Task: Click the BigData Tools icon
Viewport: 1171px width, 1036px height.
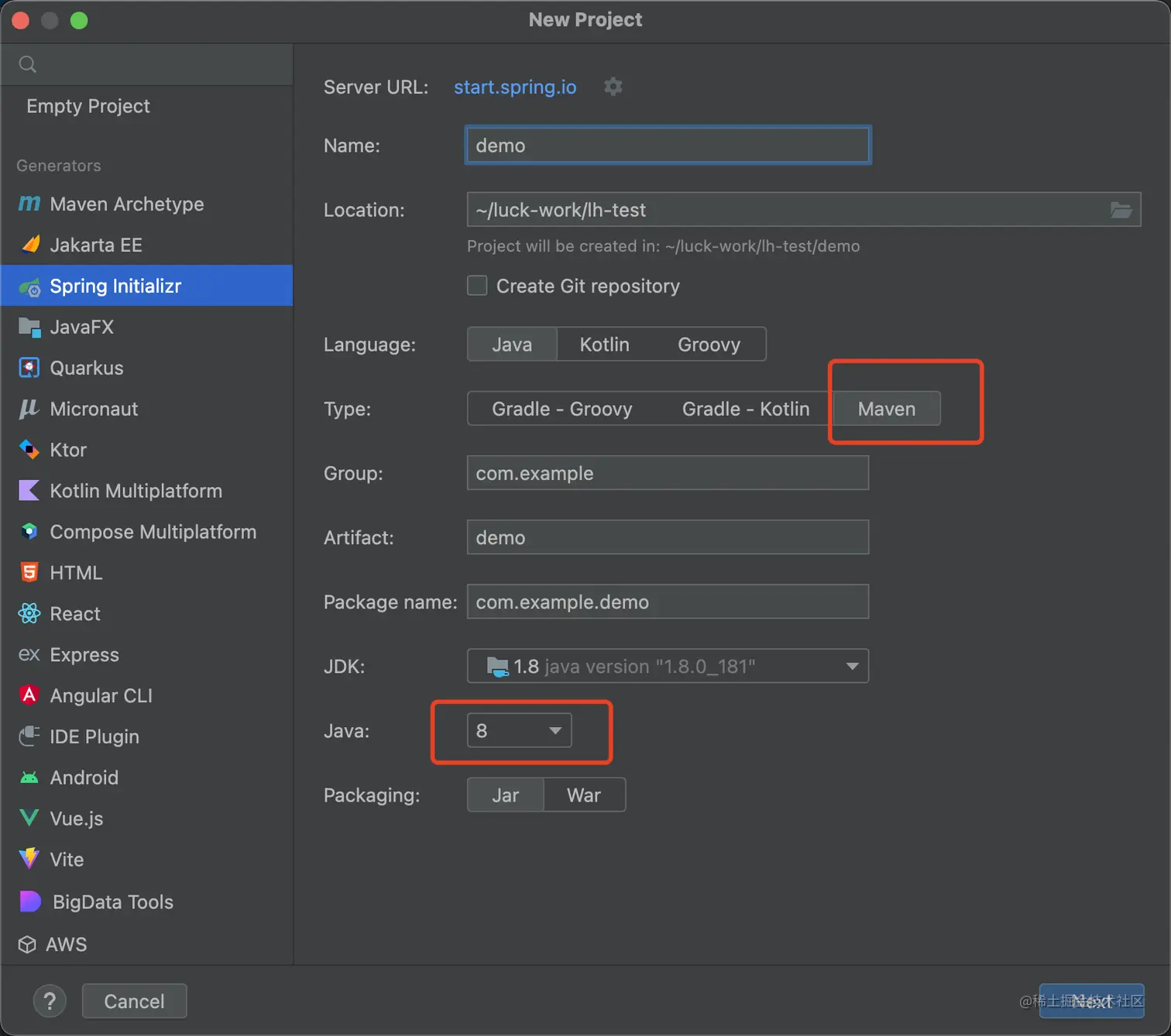Action: tap(29, 902)
